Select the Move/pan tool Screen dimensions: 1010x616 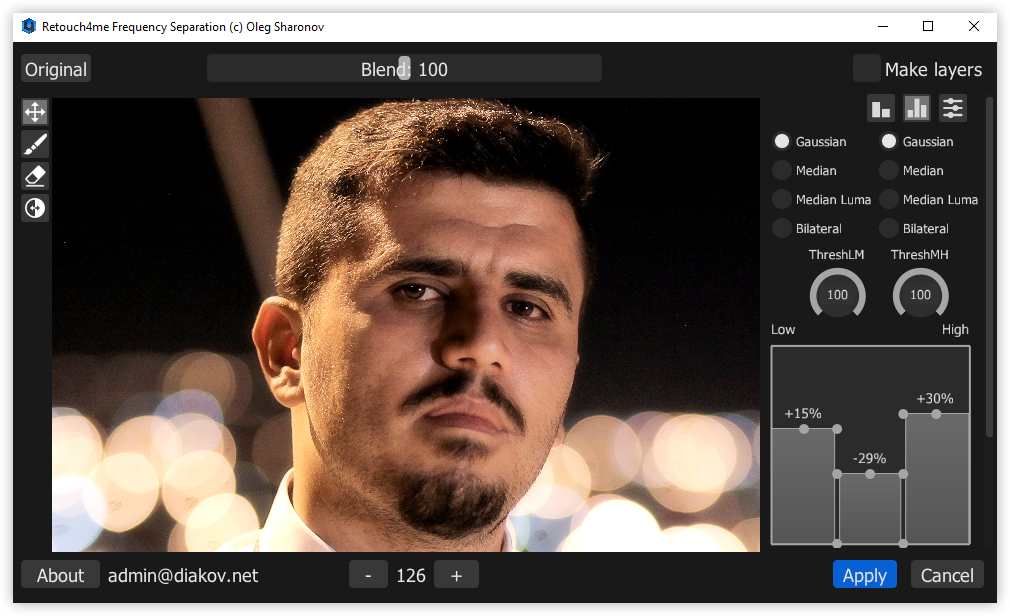(35, 112)
